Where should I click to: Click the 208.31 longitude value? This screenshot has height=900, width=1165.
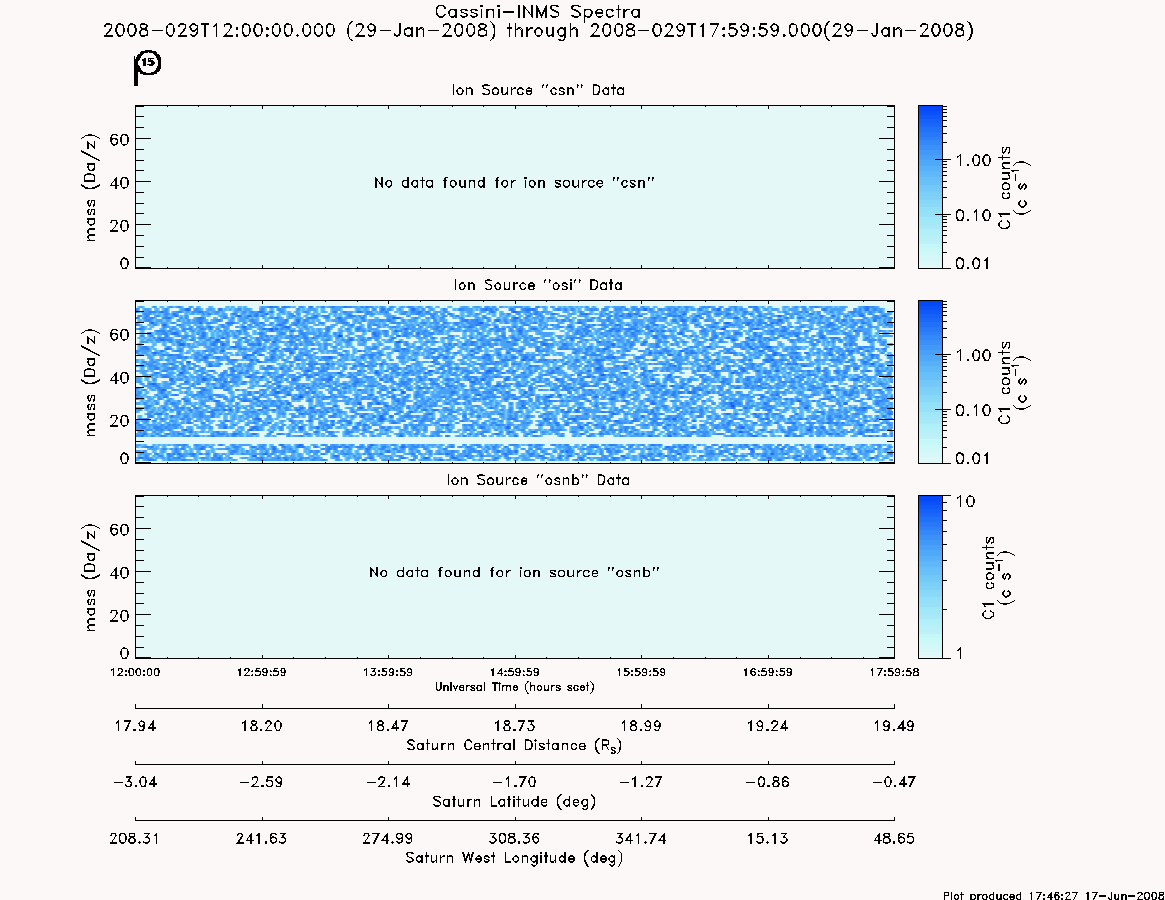(x=134, y=838)
